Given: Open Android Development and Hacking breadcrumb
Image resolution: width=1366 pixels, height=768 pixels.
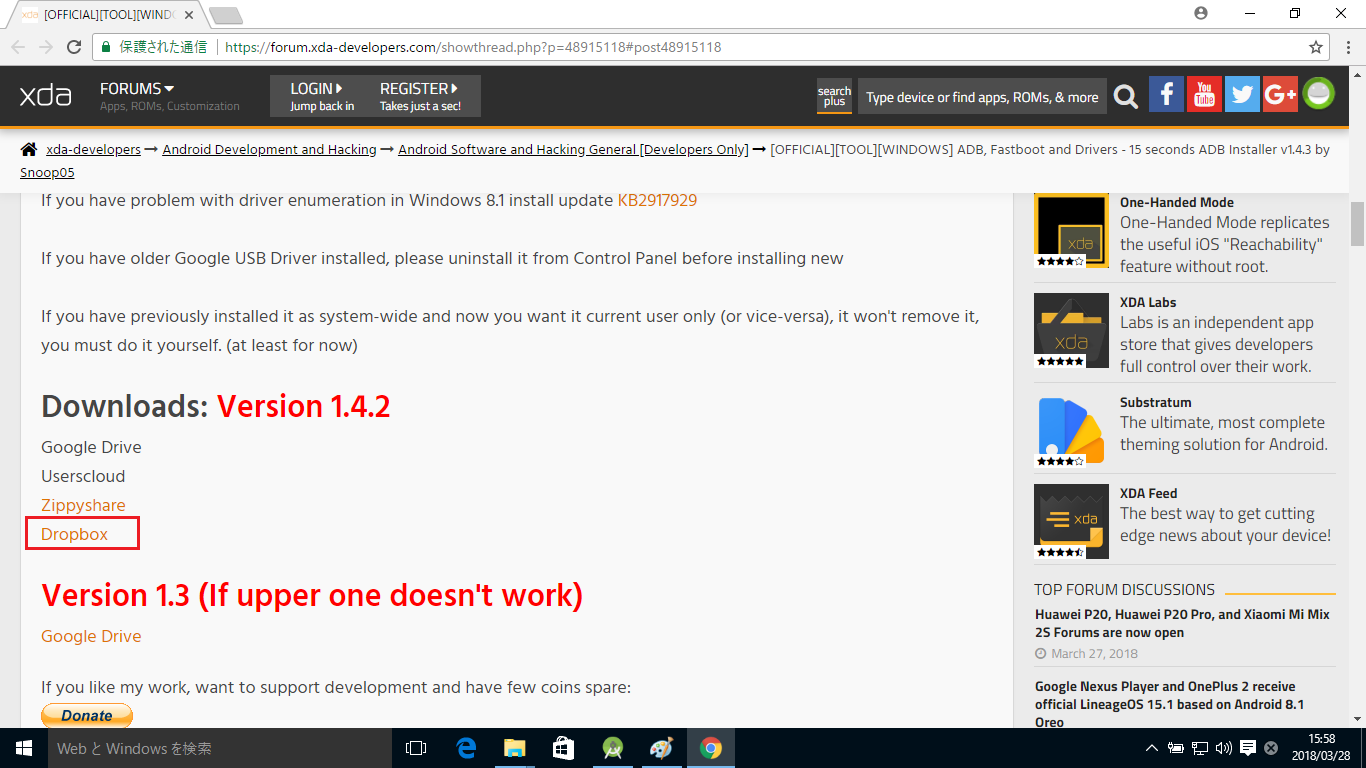Looking at the screenshot, I should 269,149.
